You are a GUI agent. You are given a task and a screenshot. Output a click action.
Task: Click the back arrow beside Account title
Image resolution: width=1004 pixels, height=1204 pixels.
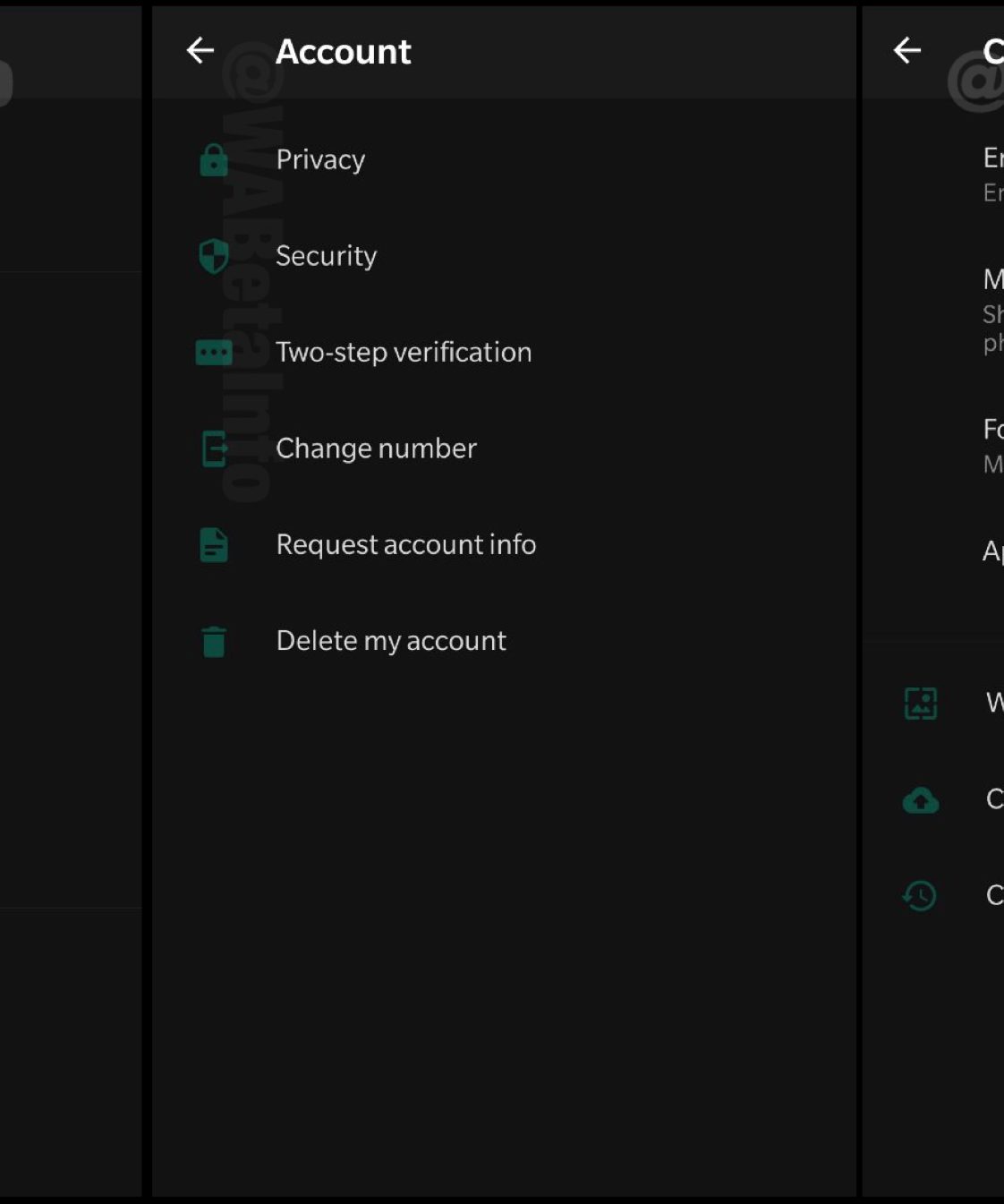200,51
